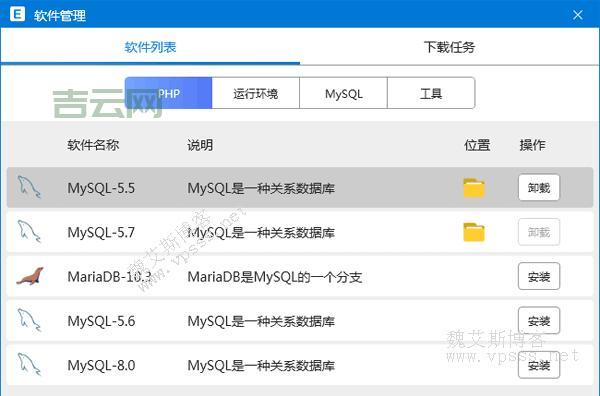
Task: Install MariaDB-10.3 with the 安装 button
Action: click(539, 276)
